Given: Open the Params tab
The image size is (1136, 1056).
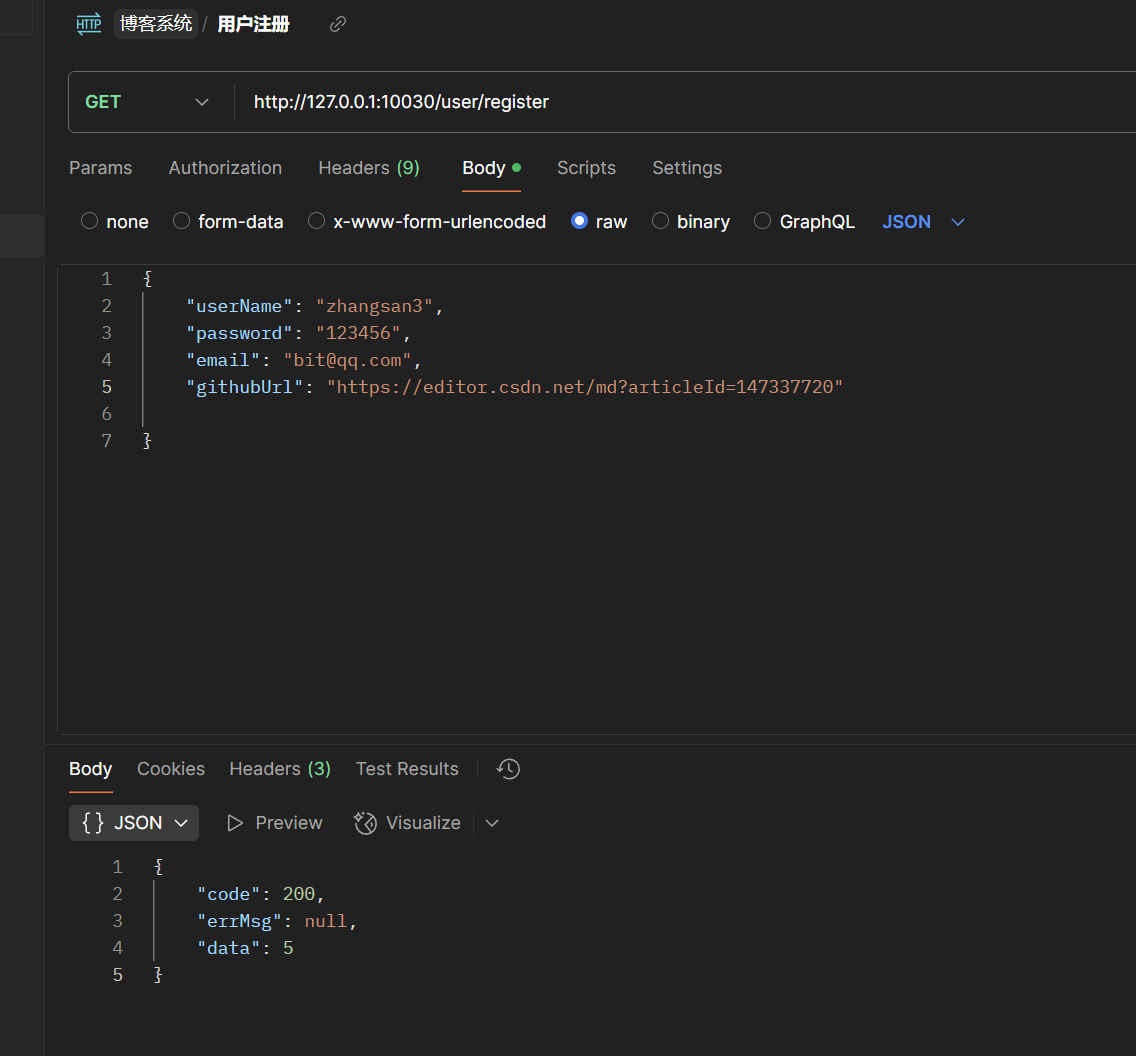Looking at the screenshot, I should tap(101, 168).
